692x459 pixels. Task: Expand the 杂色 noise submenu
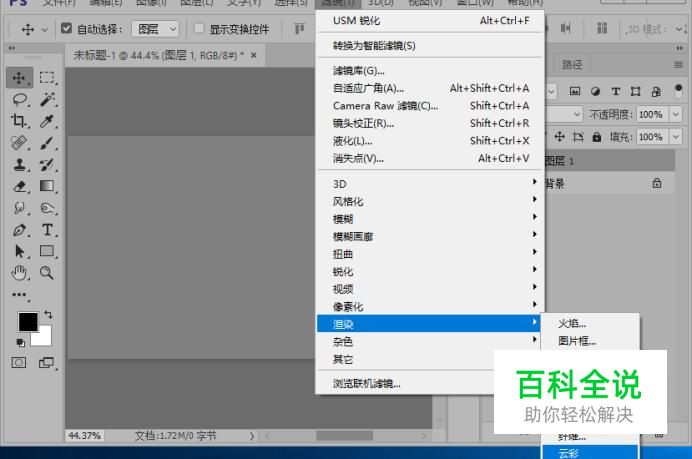coord(430,342)
